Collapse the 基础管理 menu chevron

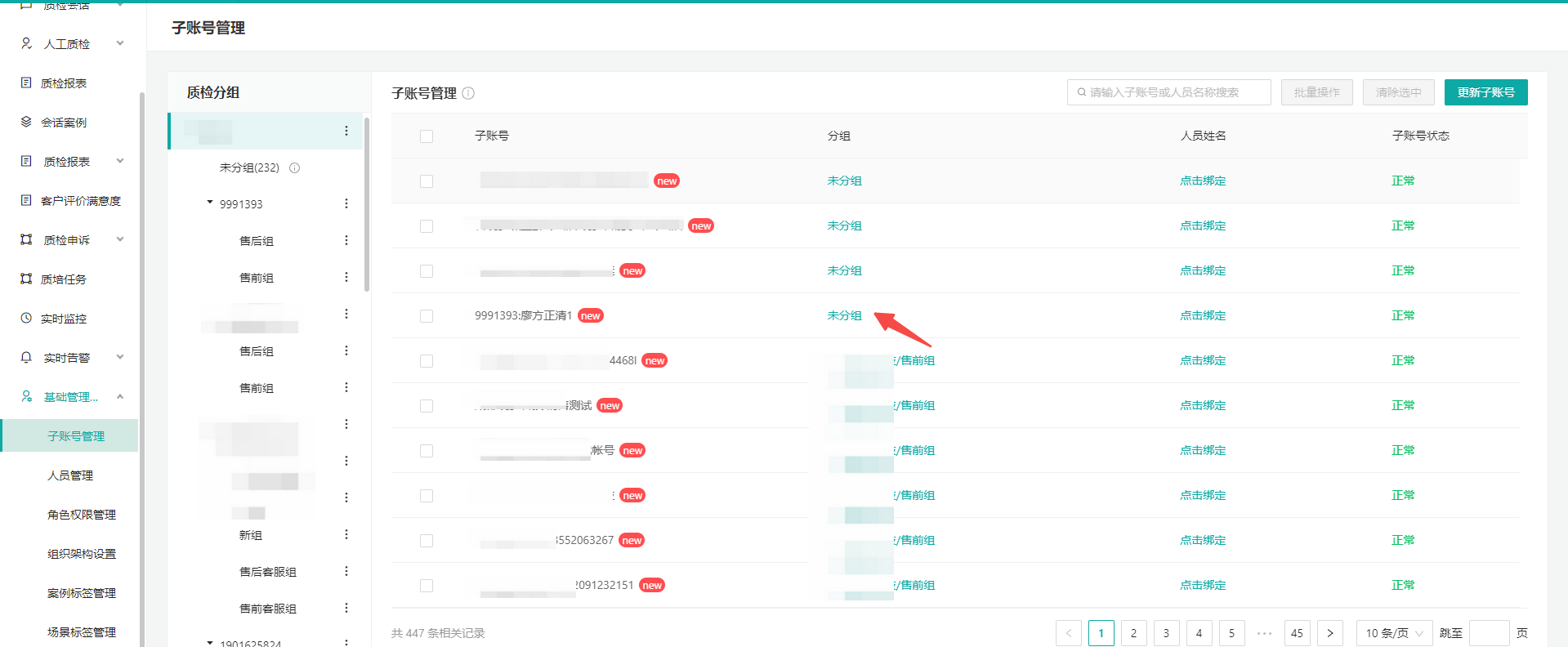(x=120, y=396)
